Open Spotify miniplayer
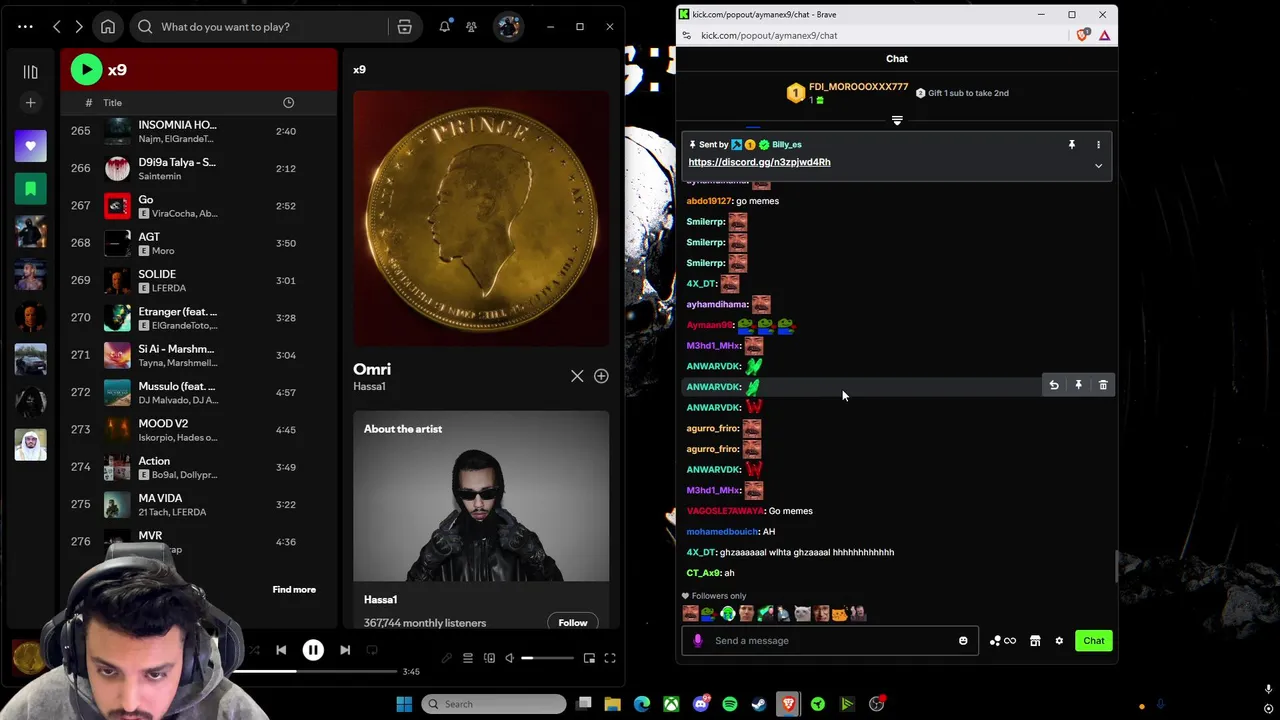 click(589, 658)
